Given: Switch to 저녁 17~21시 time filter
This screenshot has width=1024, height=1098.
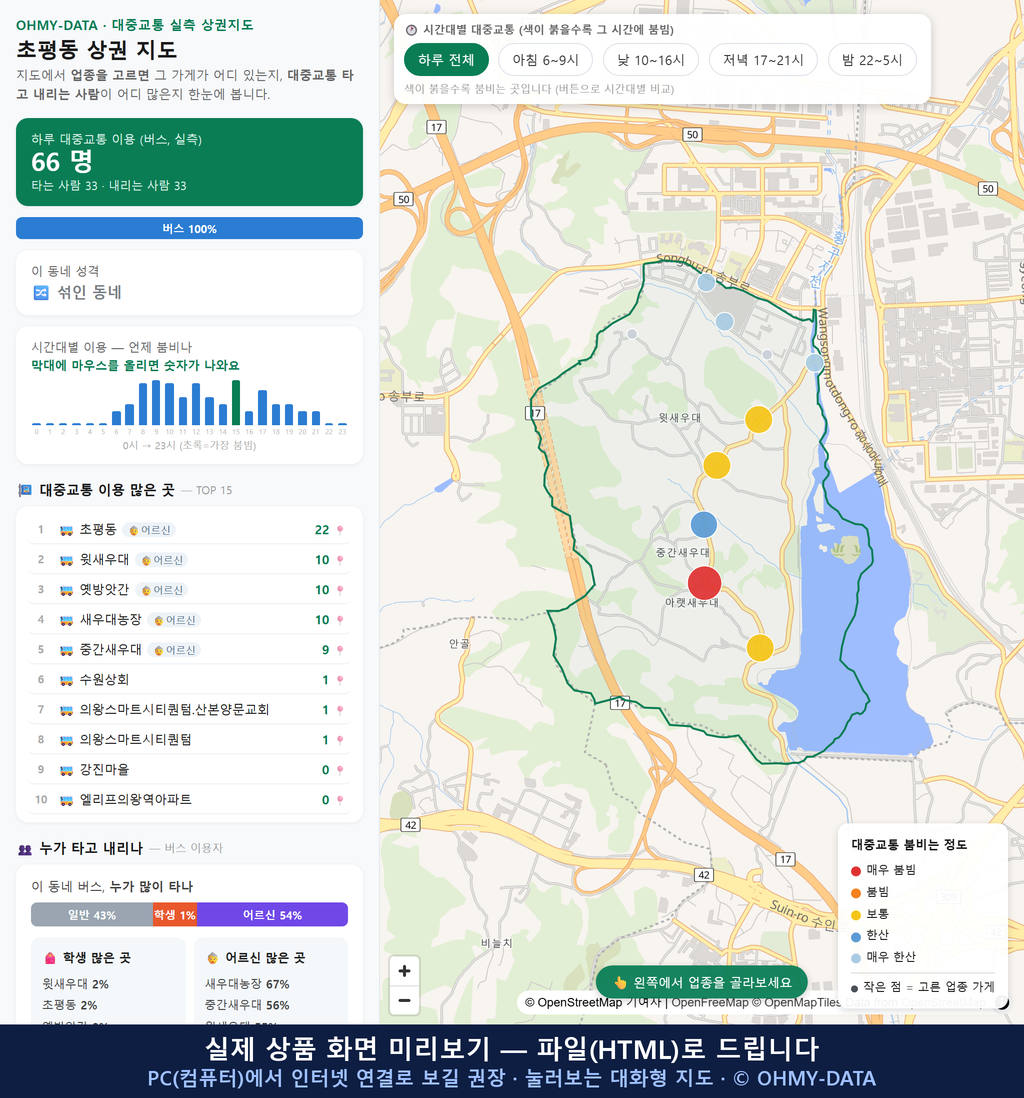Looking at the screenshot, I should pyautogui.click(x=763, y=60).
